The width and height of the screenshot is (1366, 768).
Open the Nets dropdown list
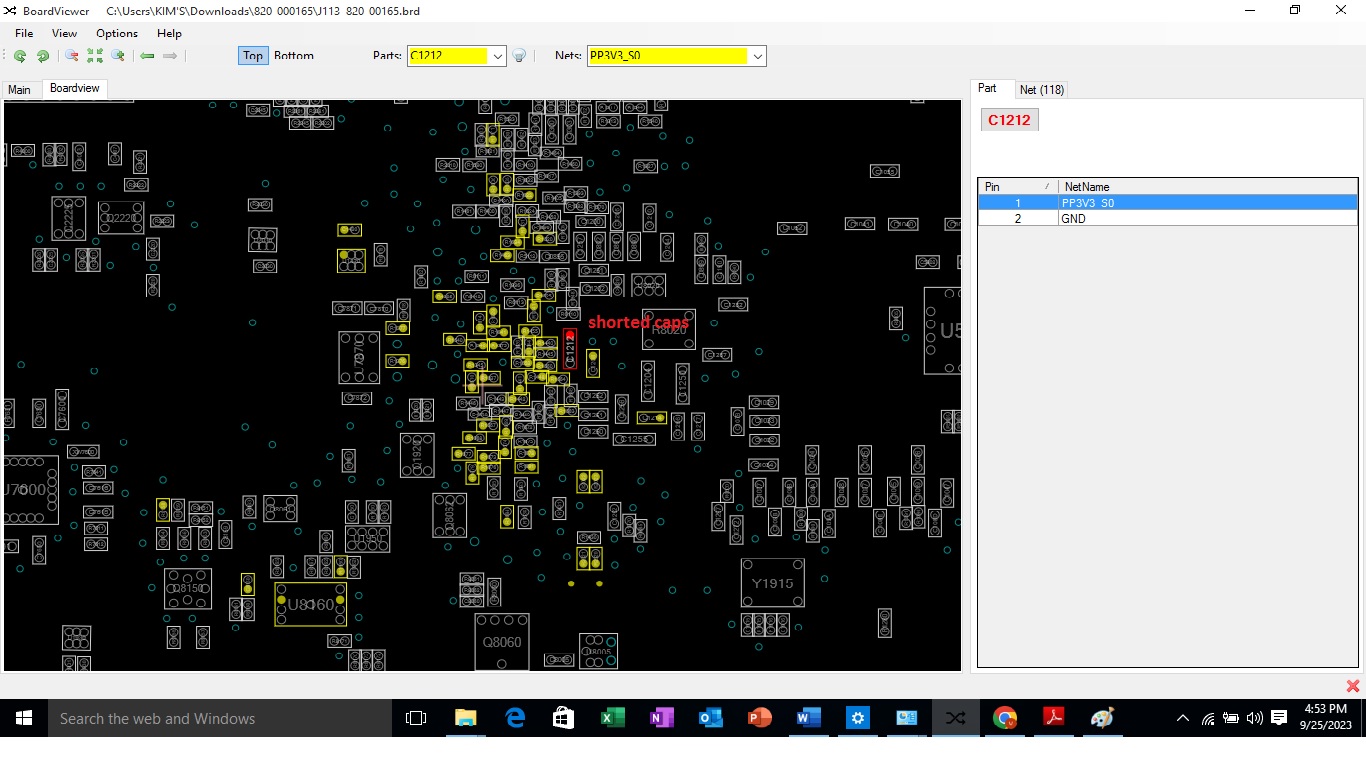click(758, 56)
